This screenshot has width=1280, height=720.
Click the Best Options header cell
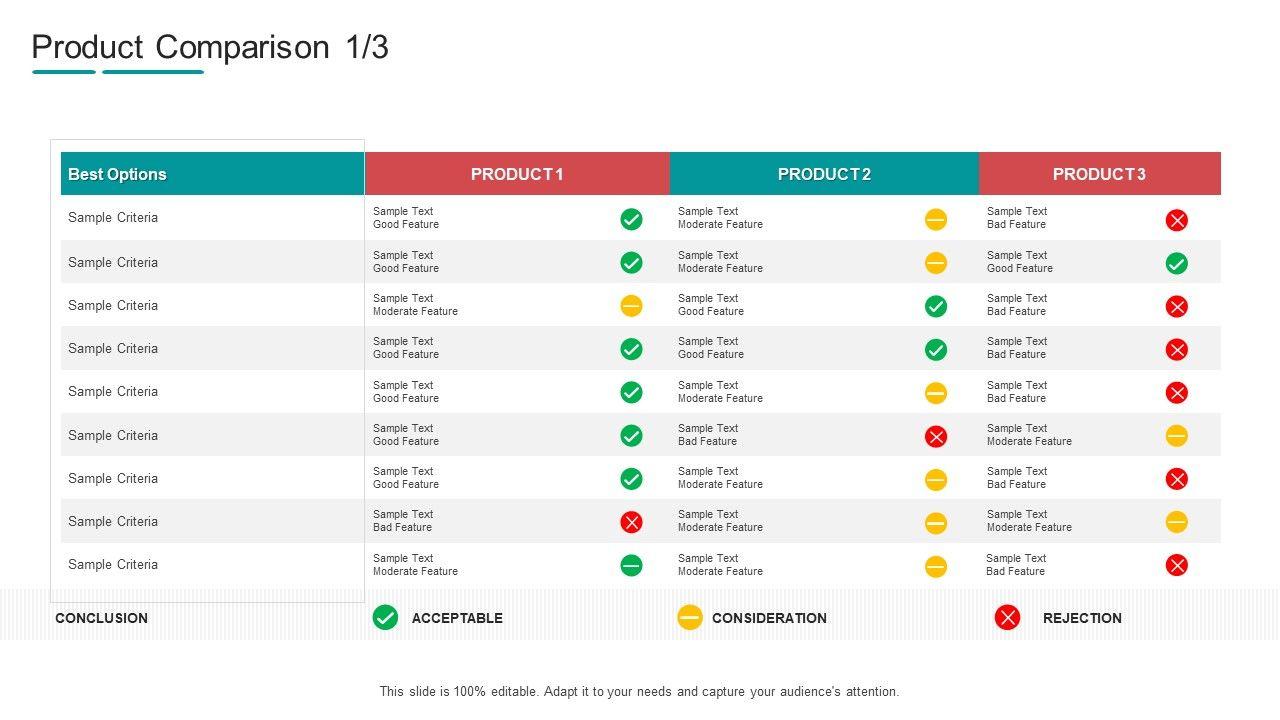tap(117, 174)
